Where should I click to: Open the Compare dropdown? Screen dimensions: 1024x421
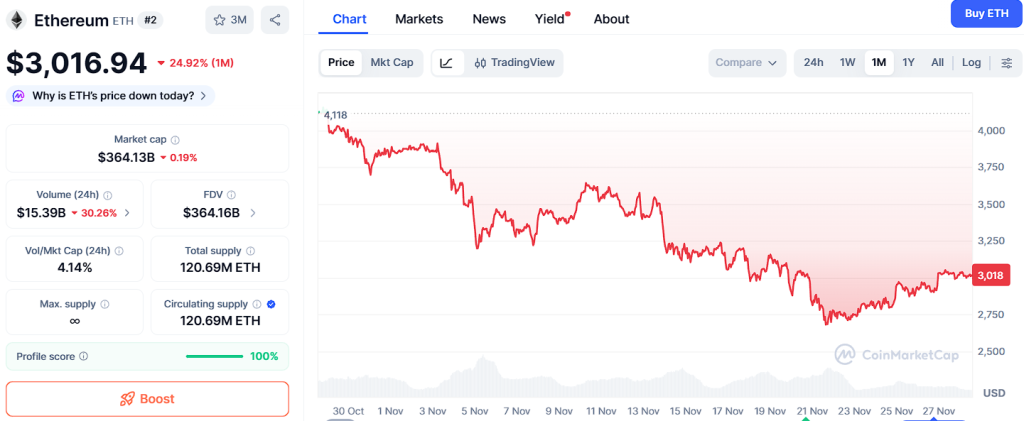[x=746, y=63]
